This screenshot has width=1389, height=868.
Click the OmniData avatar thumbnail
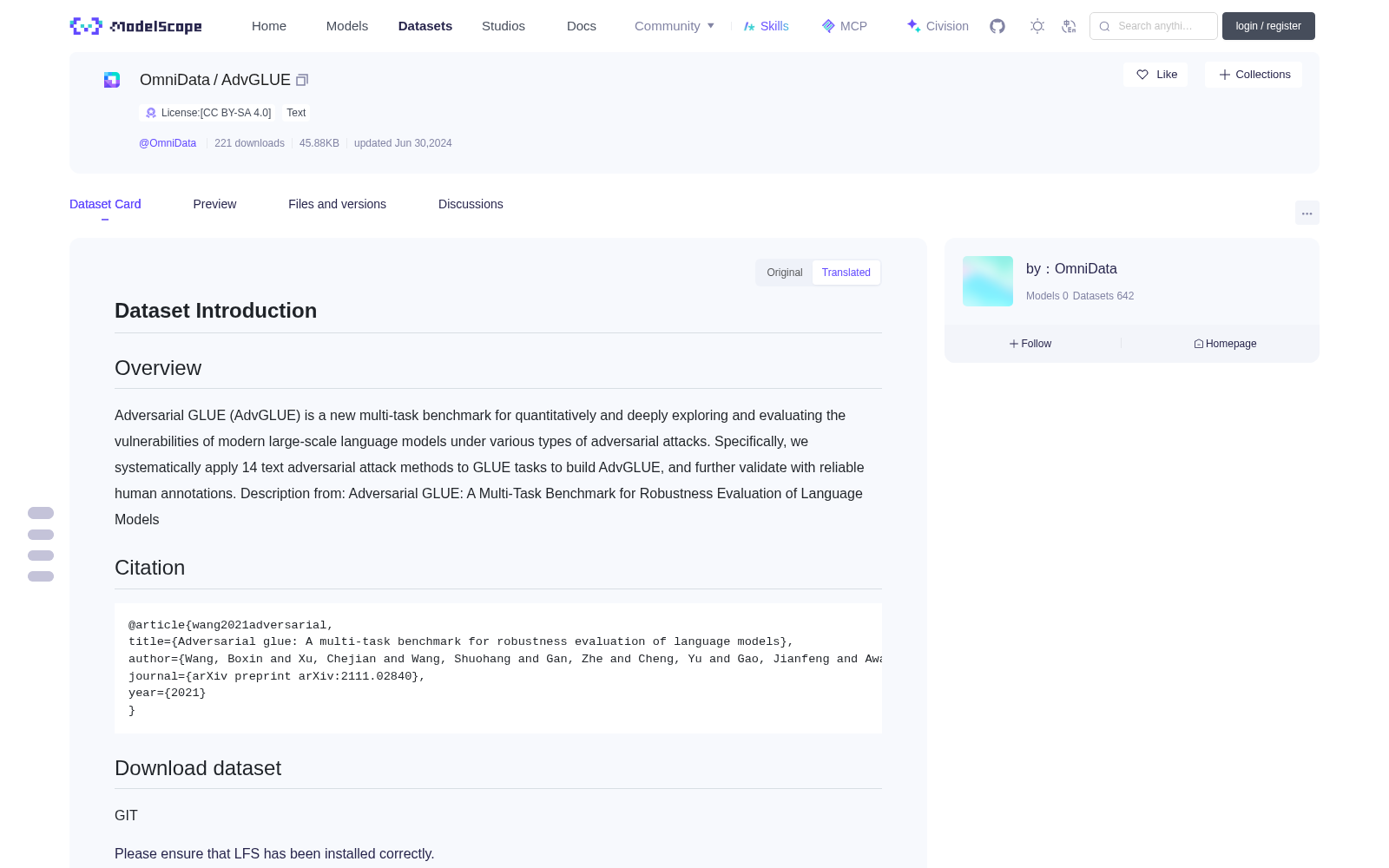pyautogui.click(x=988, y=281)
